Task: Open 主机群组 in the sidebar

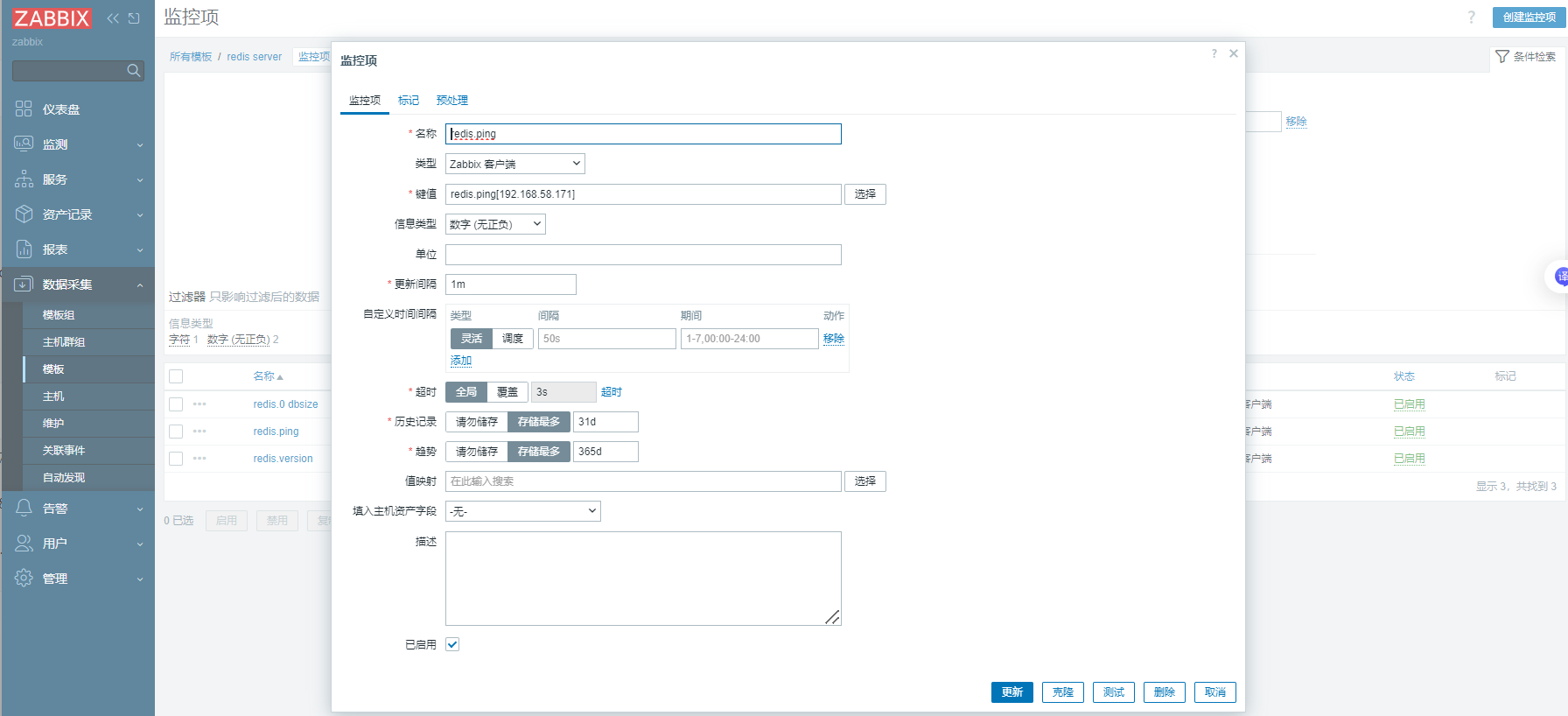Action: 64,342
